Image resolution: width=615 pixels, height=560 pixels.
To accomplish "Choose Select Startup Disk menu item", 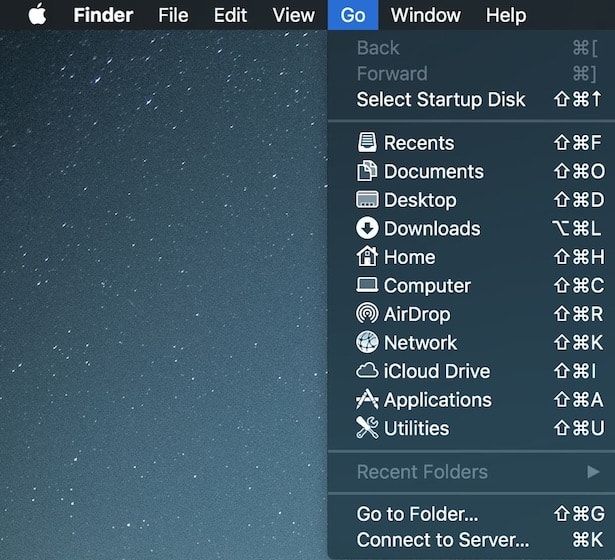I will pos(440,100).
